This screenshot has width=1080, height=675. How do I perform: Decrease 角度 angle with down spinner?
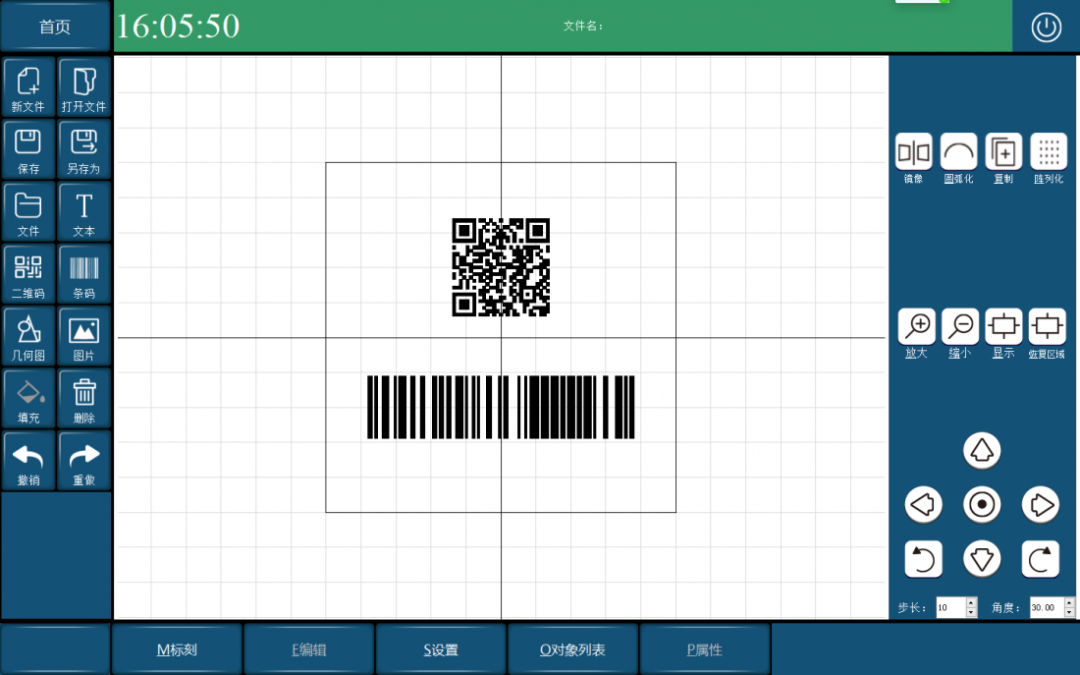point(1069,612)
